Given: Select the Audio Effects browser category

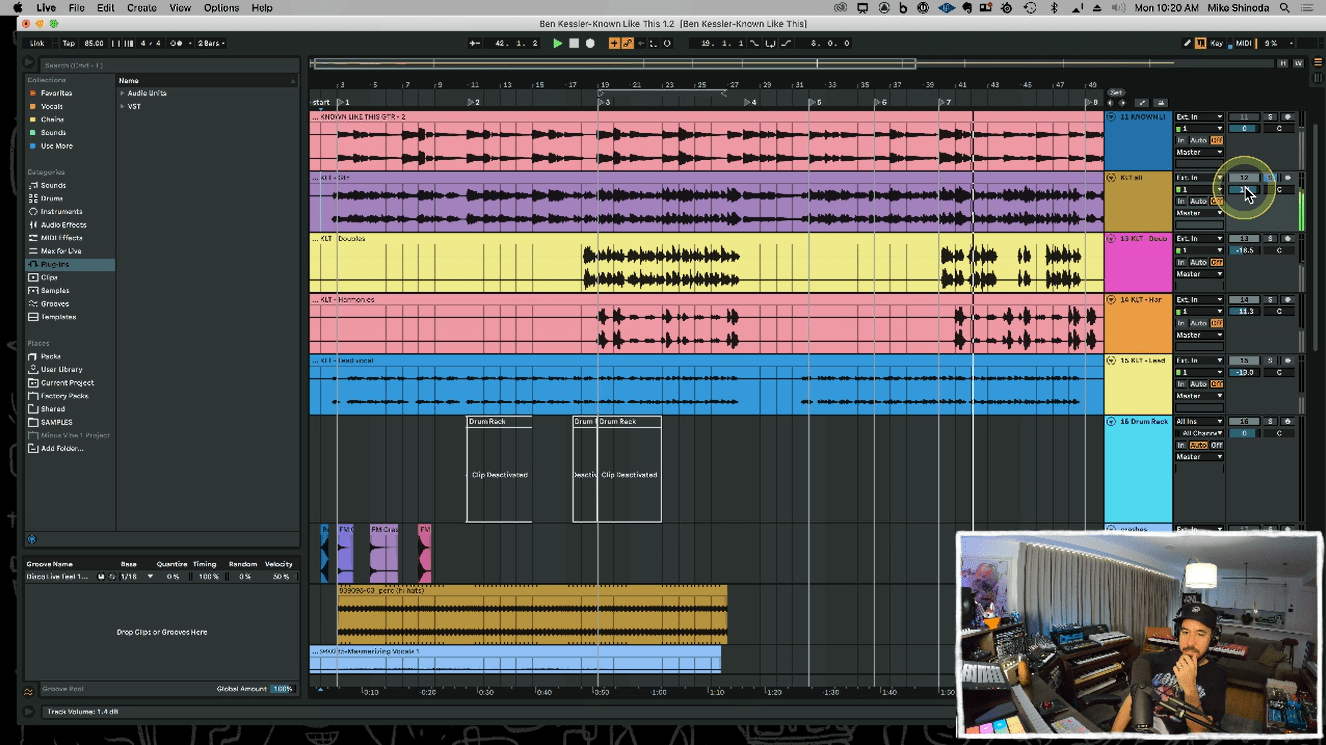Looking at the screenshot, I should (63, 225).
